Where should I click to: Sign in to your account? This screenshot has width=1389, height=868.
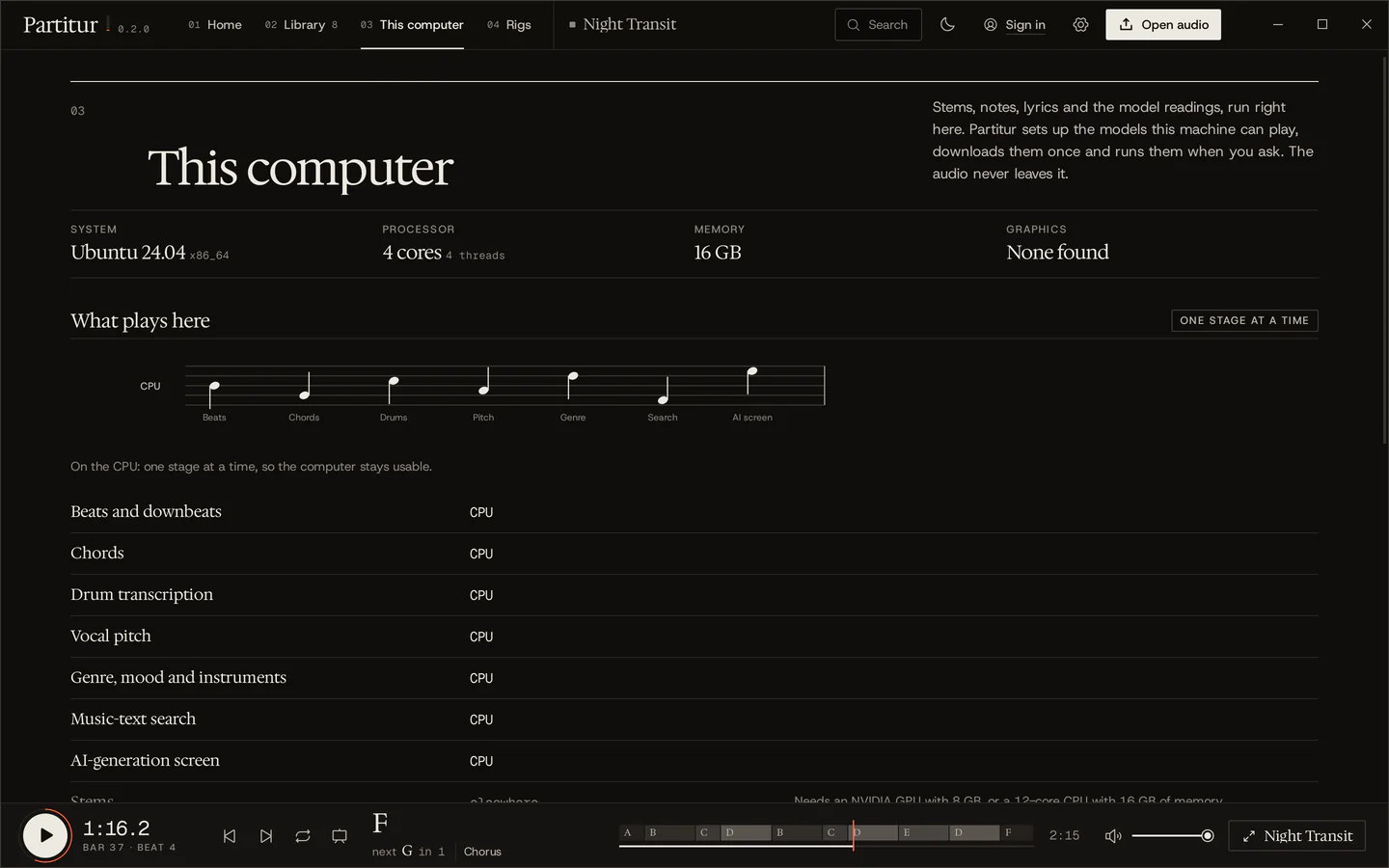click(x=1015, y=25)
